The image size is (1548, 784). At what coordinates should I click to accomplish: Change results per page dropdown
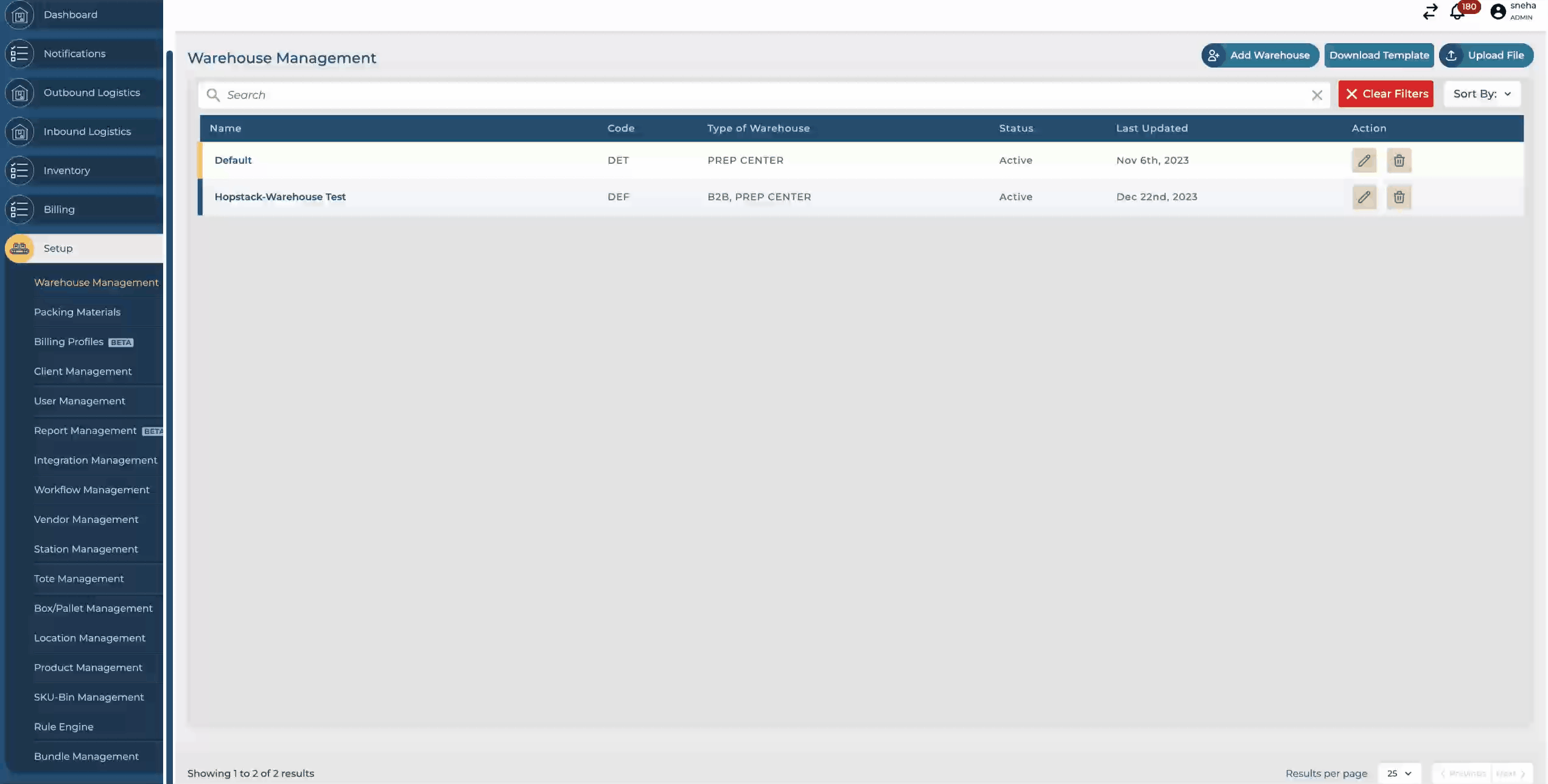point(1398,773)
